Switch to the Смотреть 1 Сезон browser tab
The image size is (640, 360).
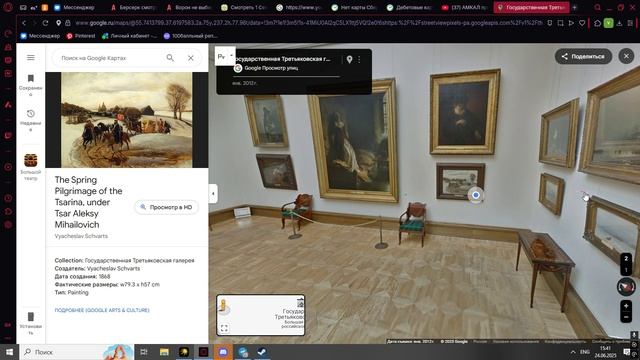pyautogui.click(x=244, y=7)
